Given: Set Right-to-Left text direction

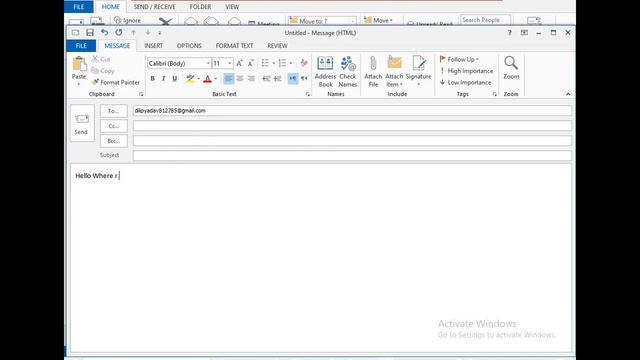Looking at the screenshot, I should (304, 78).
